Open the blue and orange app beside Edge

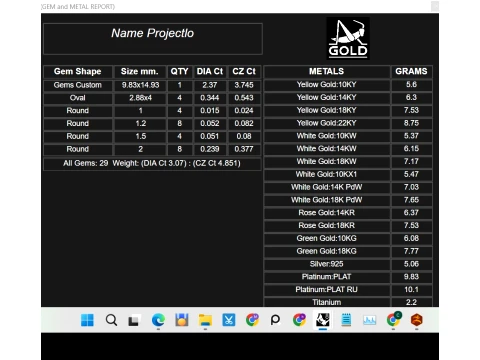point(182,320)
